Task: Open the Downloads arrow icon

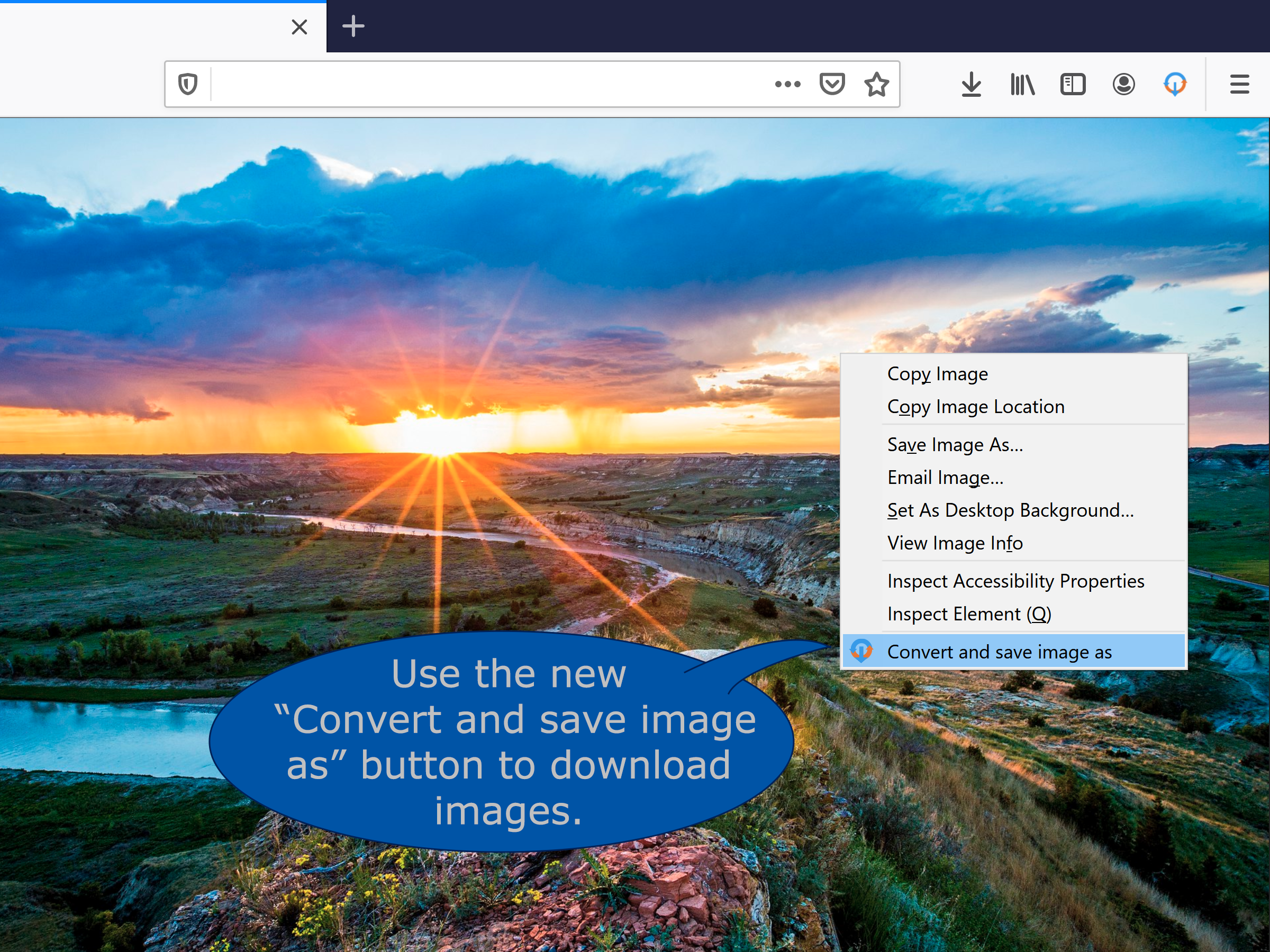Action: [x=971, y=84]
